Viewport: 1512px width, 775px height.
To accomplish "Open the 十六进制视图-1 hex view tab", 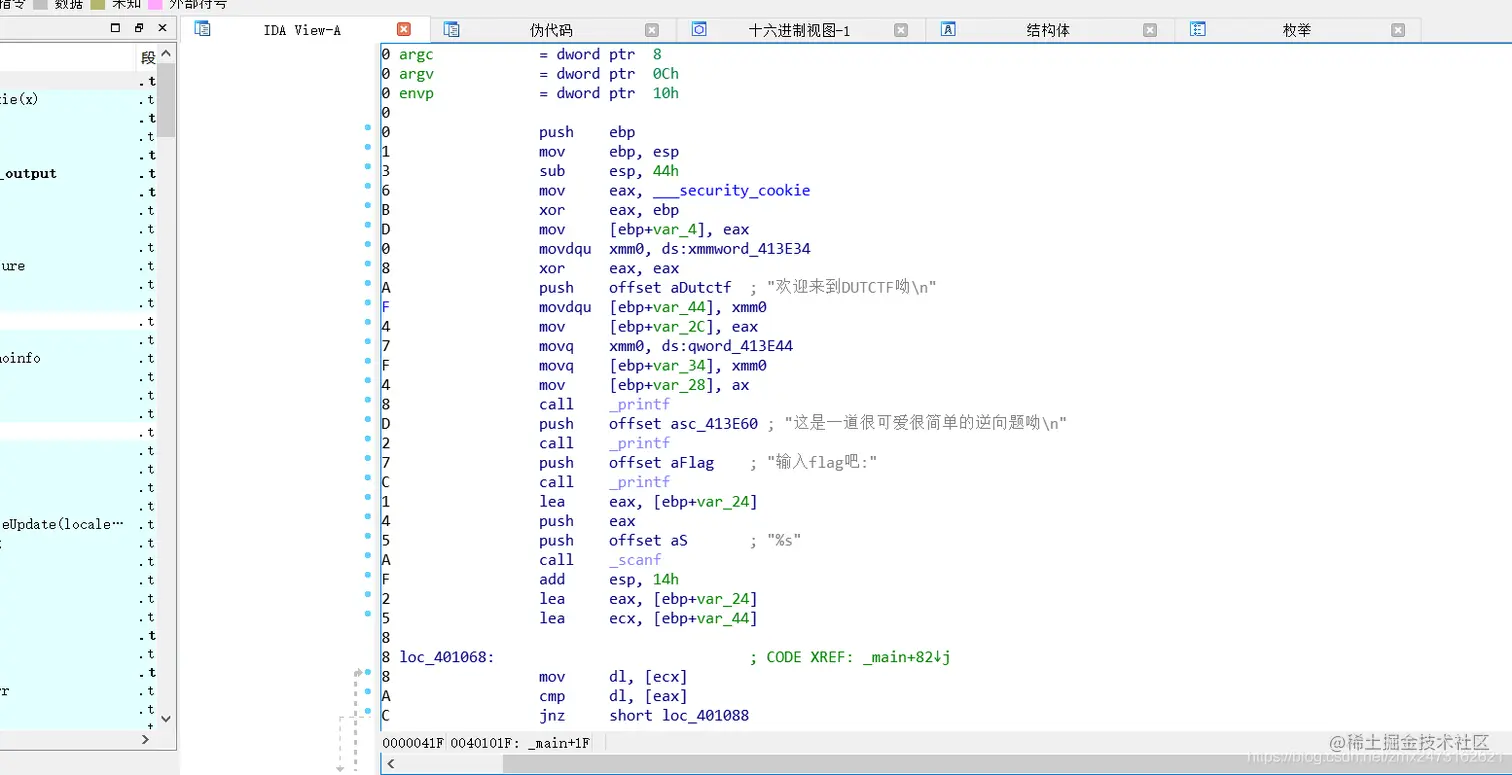I will pyautogui.click(x=799, y=30).
